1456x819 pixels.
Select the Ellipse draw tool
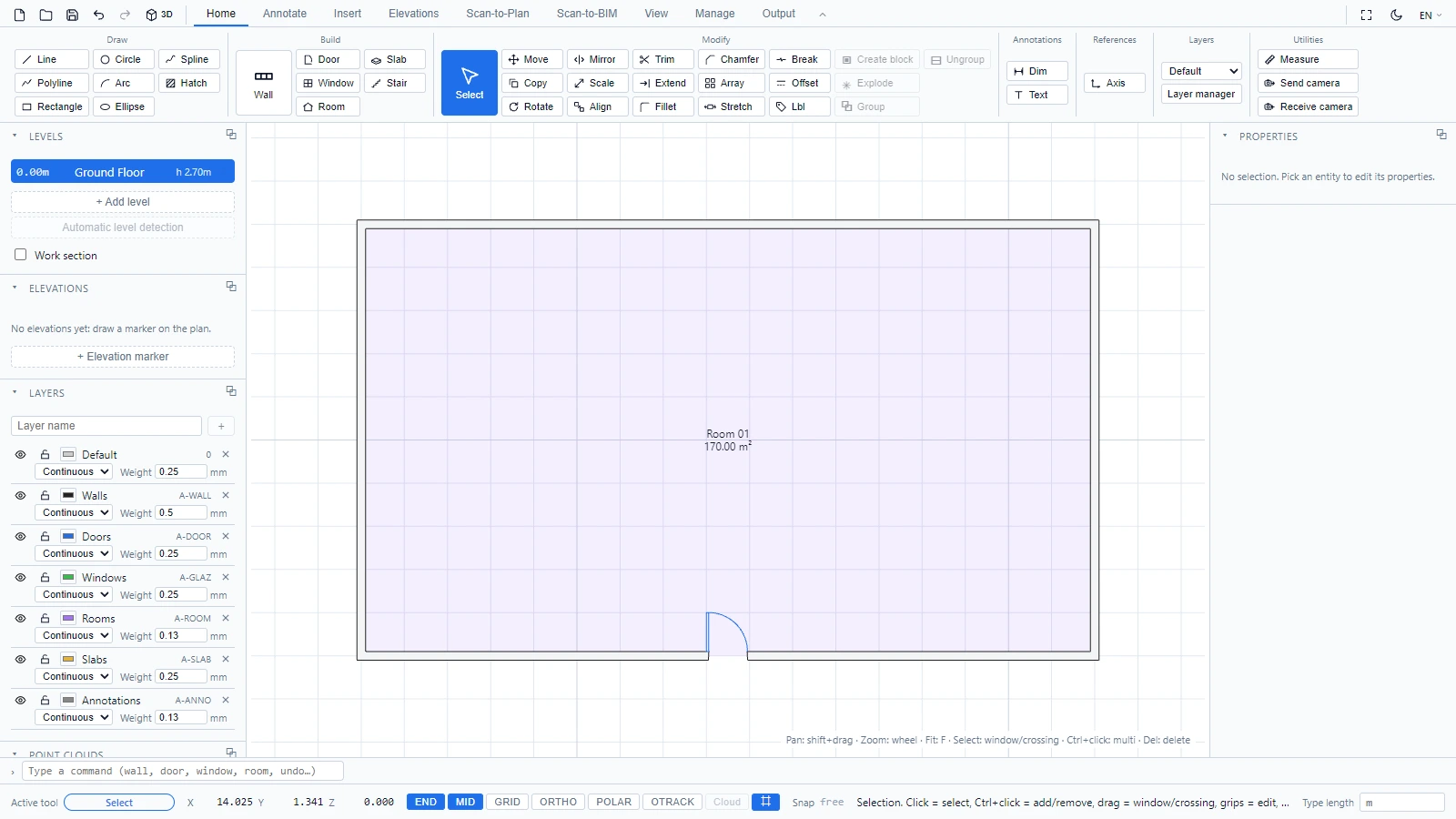123,106
